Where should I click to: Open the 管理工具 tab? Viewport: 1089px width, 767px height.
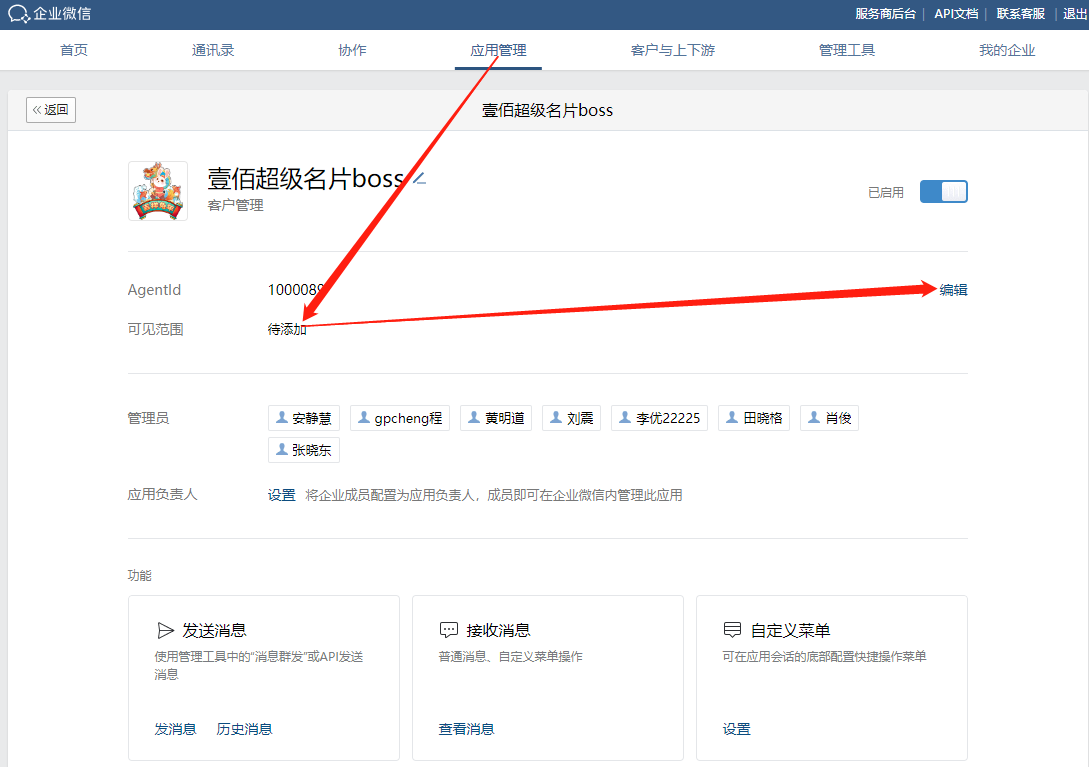(847, 50)
